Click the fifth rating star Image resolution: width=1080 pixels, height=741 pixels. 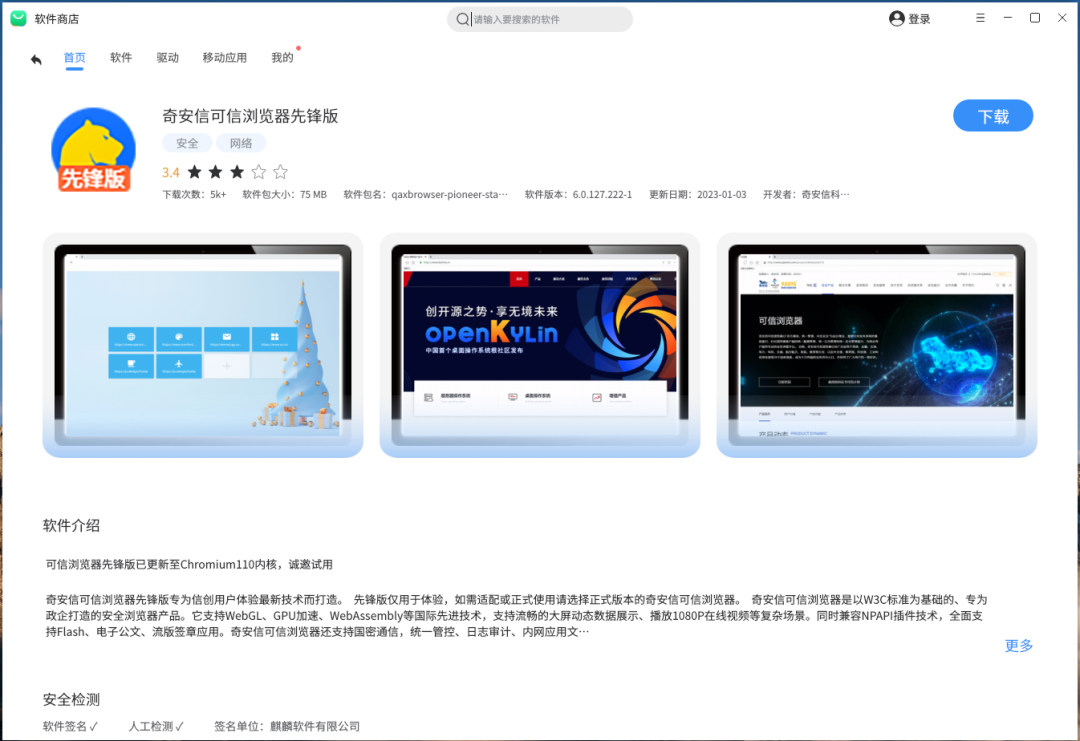click(x=280, y=172)
